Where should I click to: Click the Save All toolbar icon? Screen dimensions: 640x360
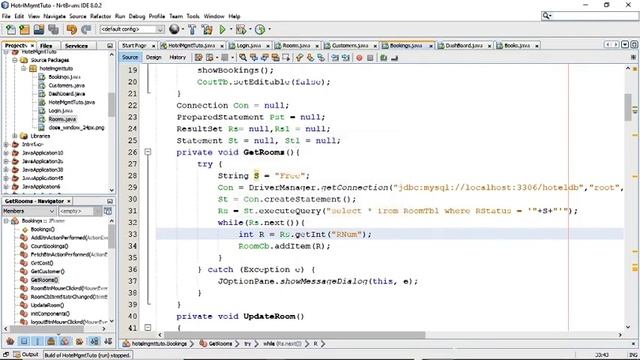tap(53, 29)
